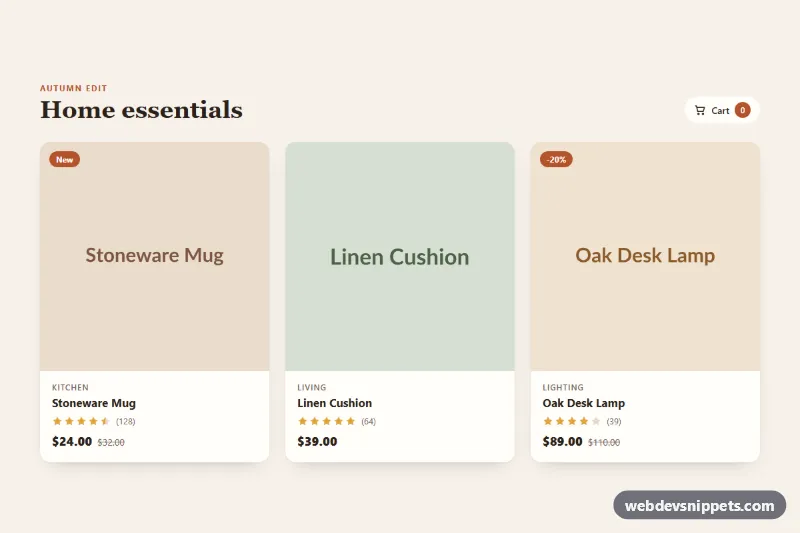
Task: Select the KITCHEN category label
Action: pos(70,388)
